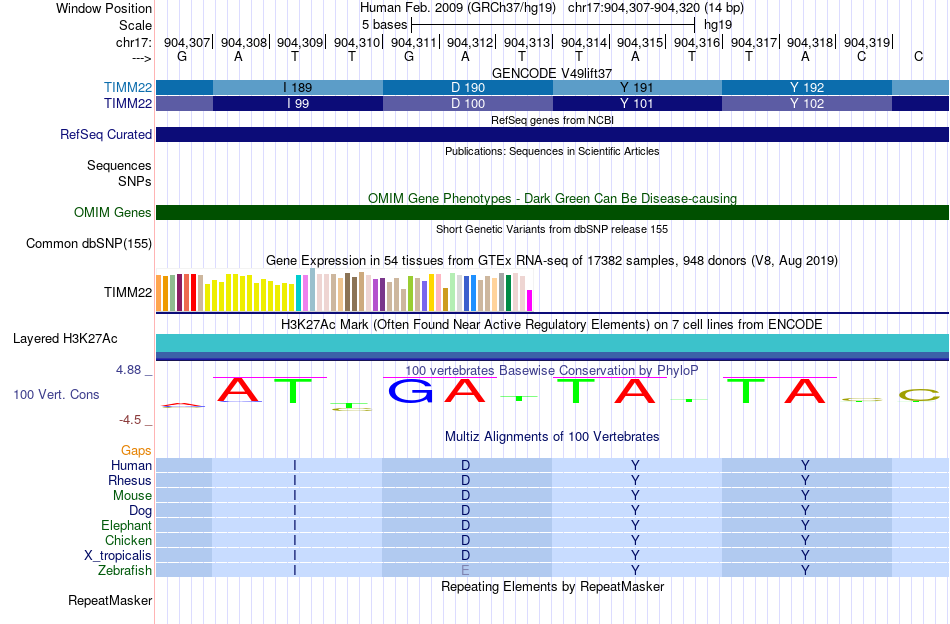Viewport: 950px width, 624px height.
Task: Click the teal Layered H3K27Ac signal band
Action: click(x=553, y=343)
